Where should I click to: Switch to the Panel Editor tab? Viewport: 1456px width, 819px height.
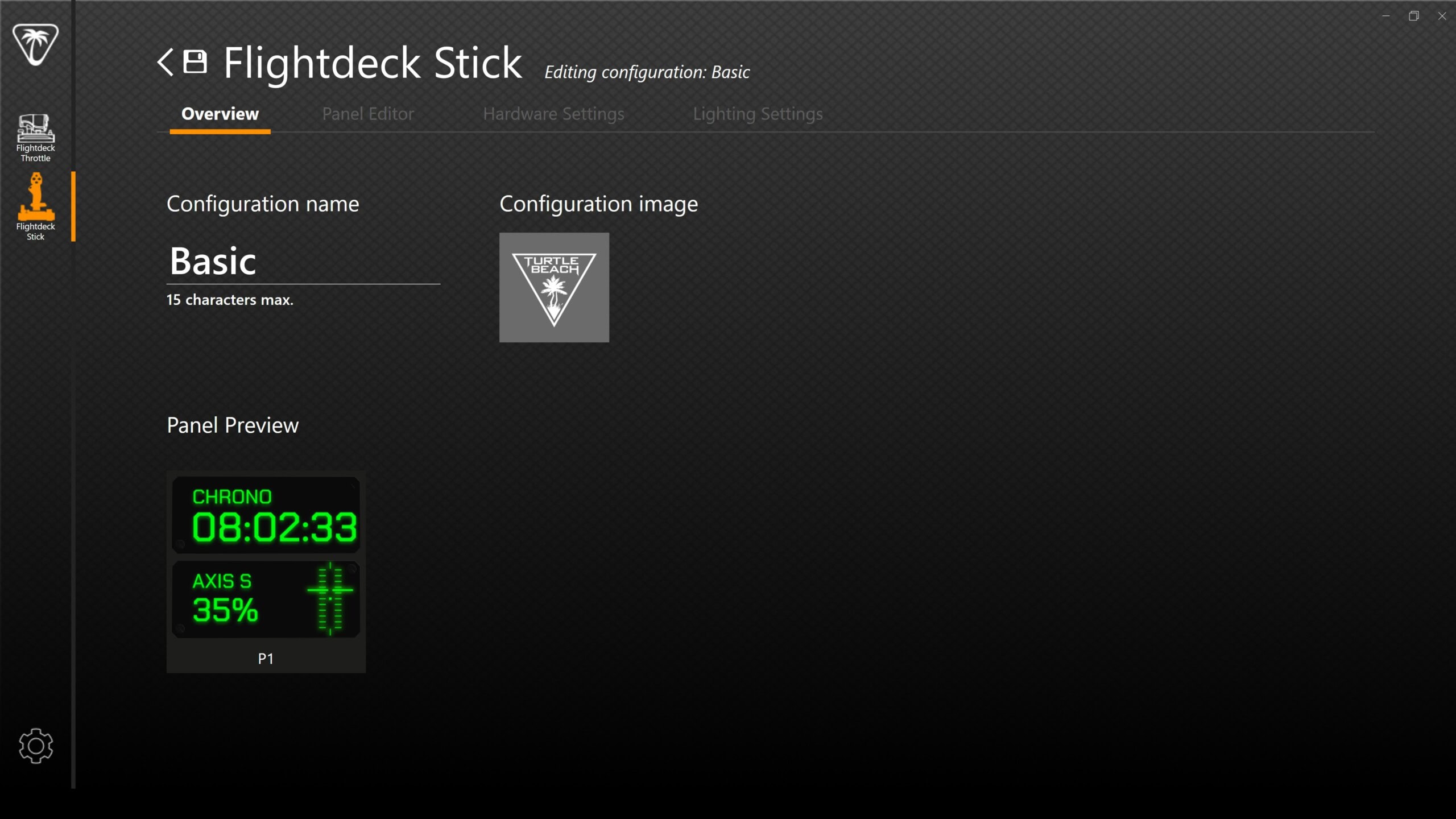pyautogui.click(x=367, y=114)
